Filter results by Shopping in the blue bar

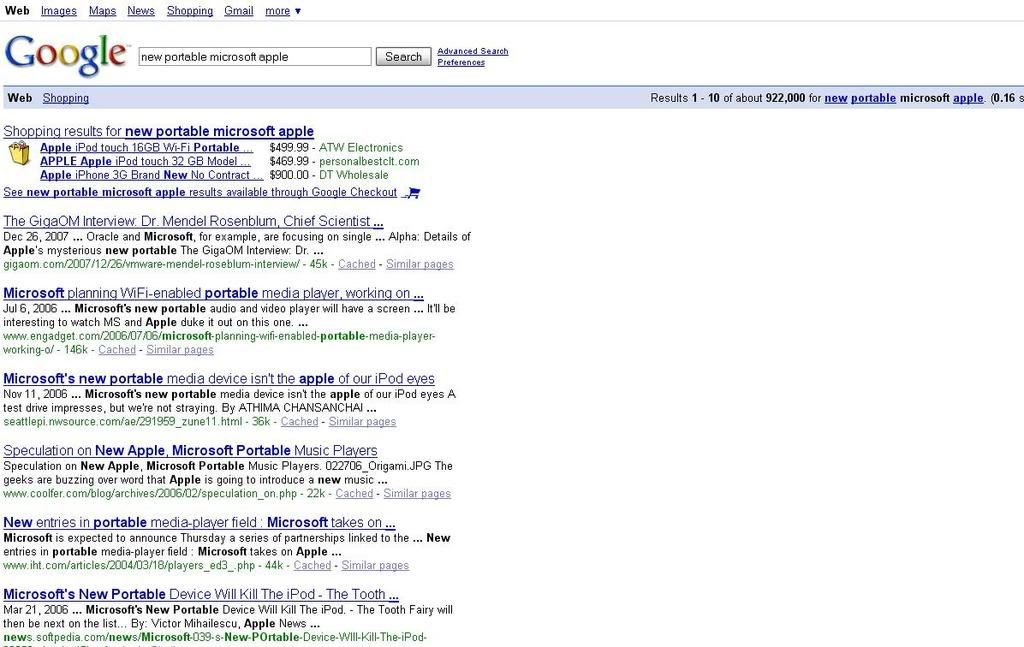coord(66,98)
